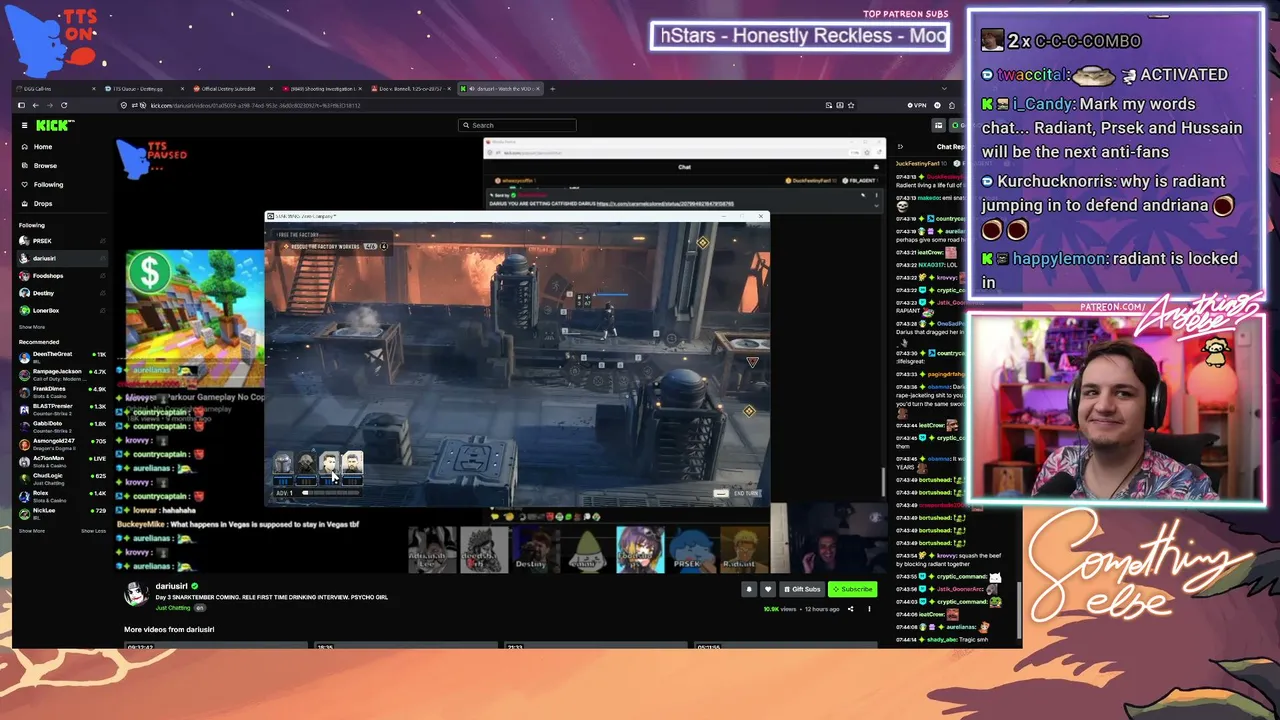Open dariusirl avatar below the video
This screenshot has height=720, width=1280.
coord(136,593)
